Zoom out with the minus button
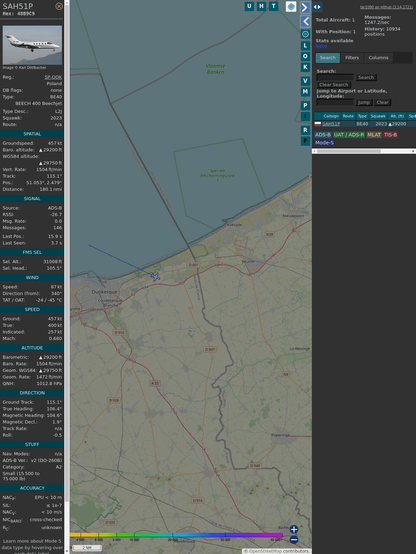The width and height of the screenshot is (416, 554). (294, 540)
